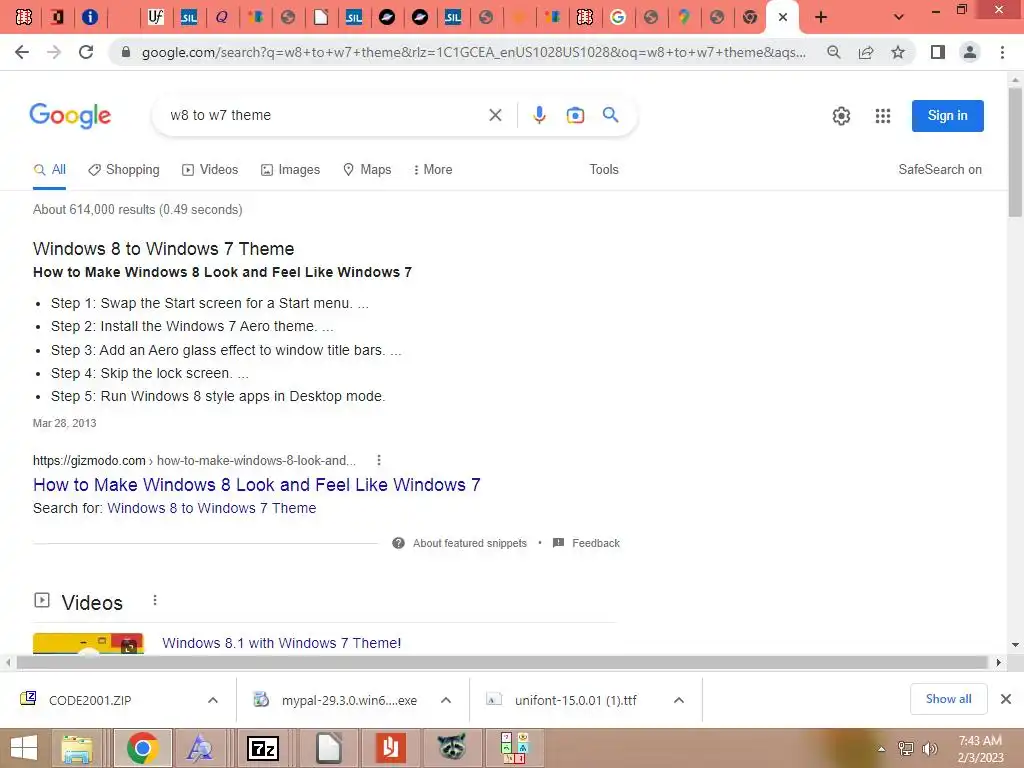The width and height of the screenshot is (1024, 768).
Task: Open the Google apps grid
Action: tap(883, 116)
